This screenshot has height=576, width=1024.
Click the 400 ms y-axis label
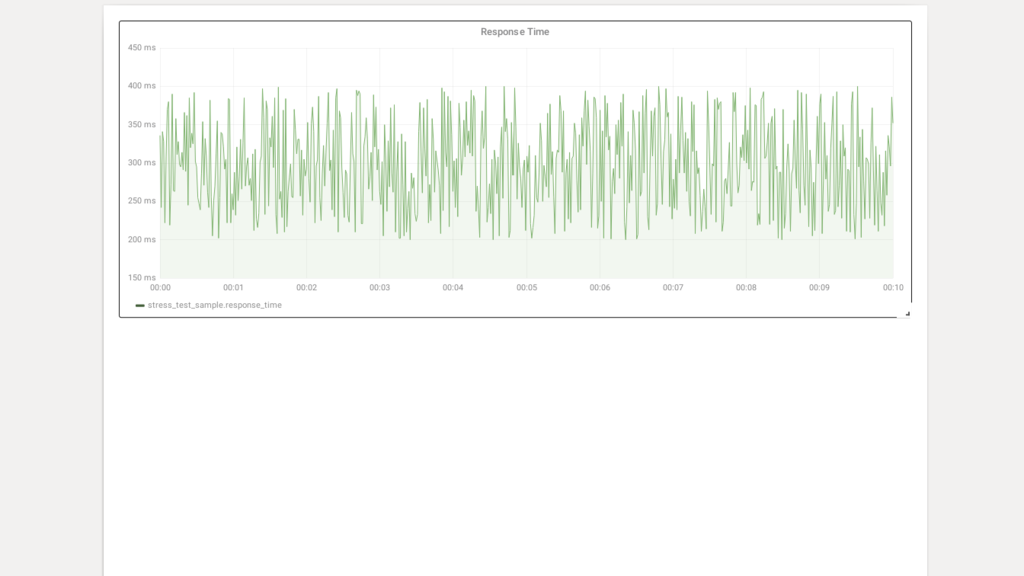point(142,86)
